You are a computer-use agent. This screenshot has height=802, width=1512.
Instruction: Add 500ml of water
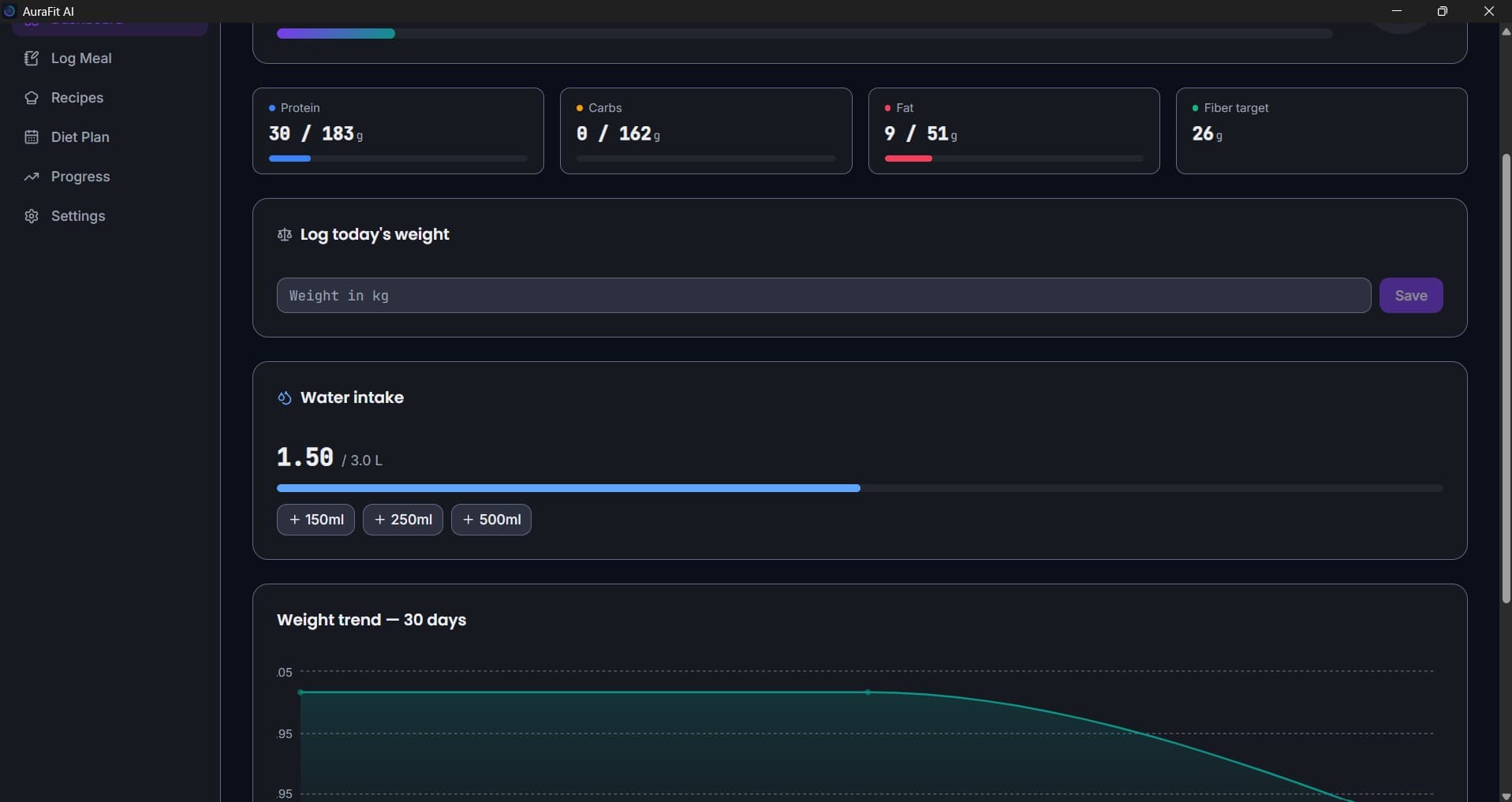(491, 520)
